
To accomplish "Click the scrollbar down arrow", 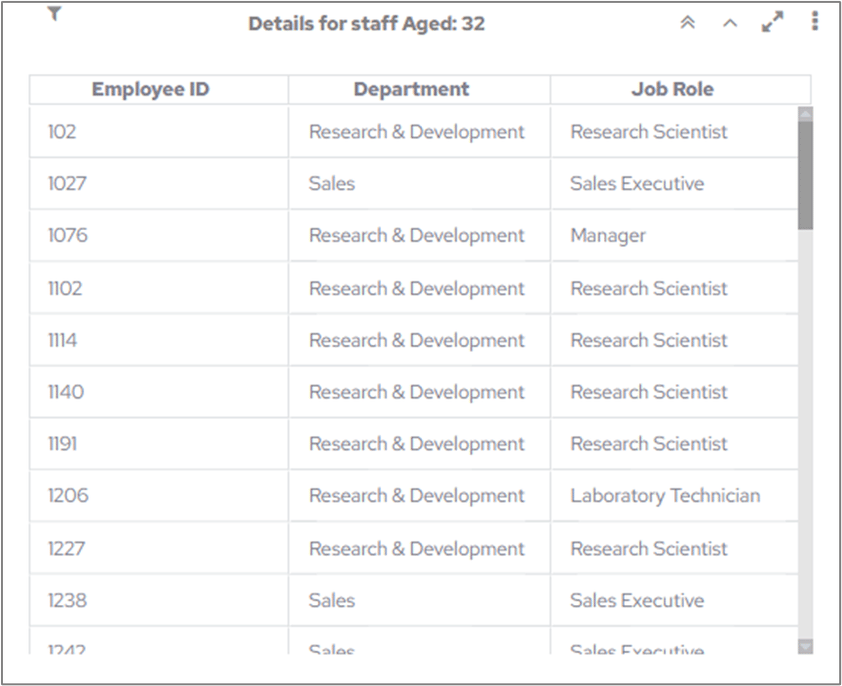I will tap(805, 646).
